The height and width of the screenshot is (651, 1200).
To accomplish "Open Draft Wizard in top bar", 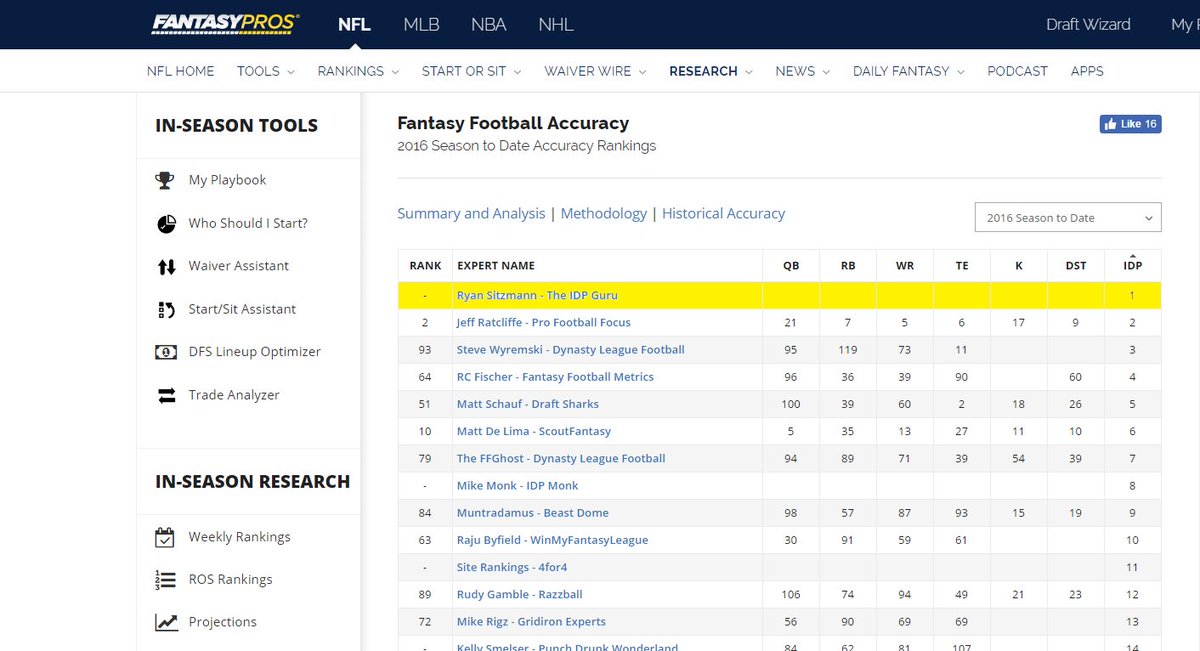I will click(x=1088, y=24).
